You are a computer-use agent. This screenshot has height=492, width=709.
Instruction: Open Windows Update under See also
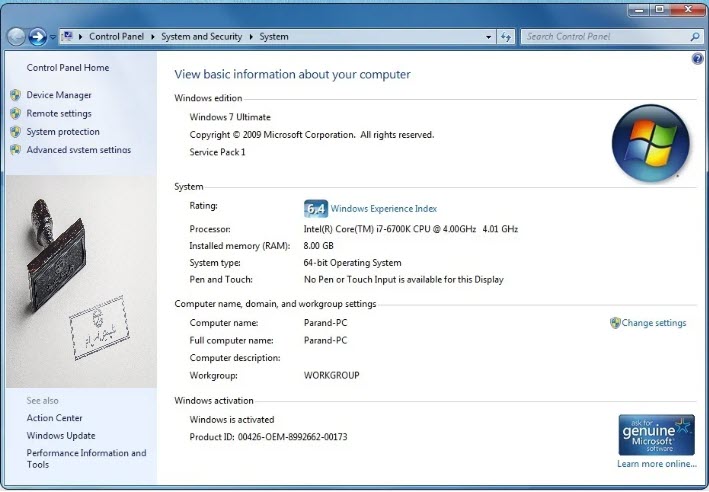click(61, 435)
